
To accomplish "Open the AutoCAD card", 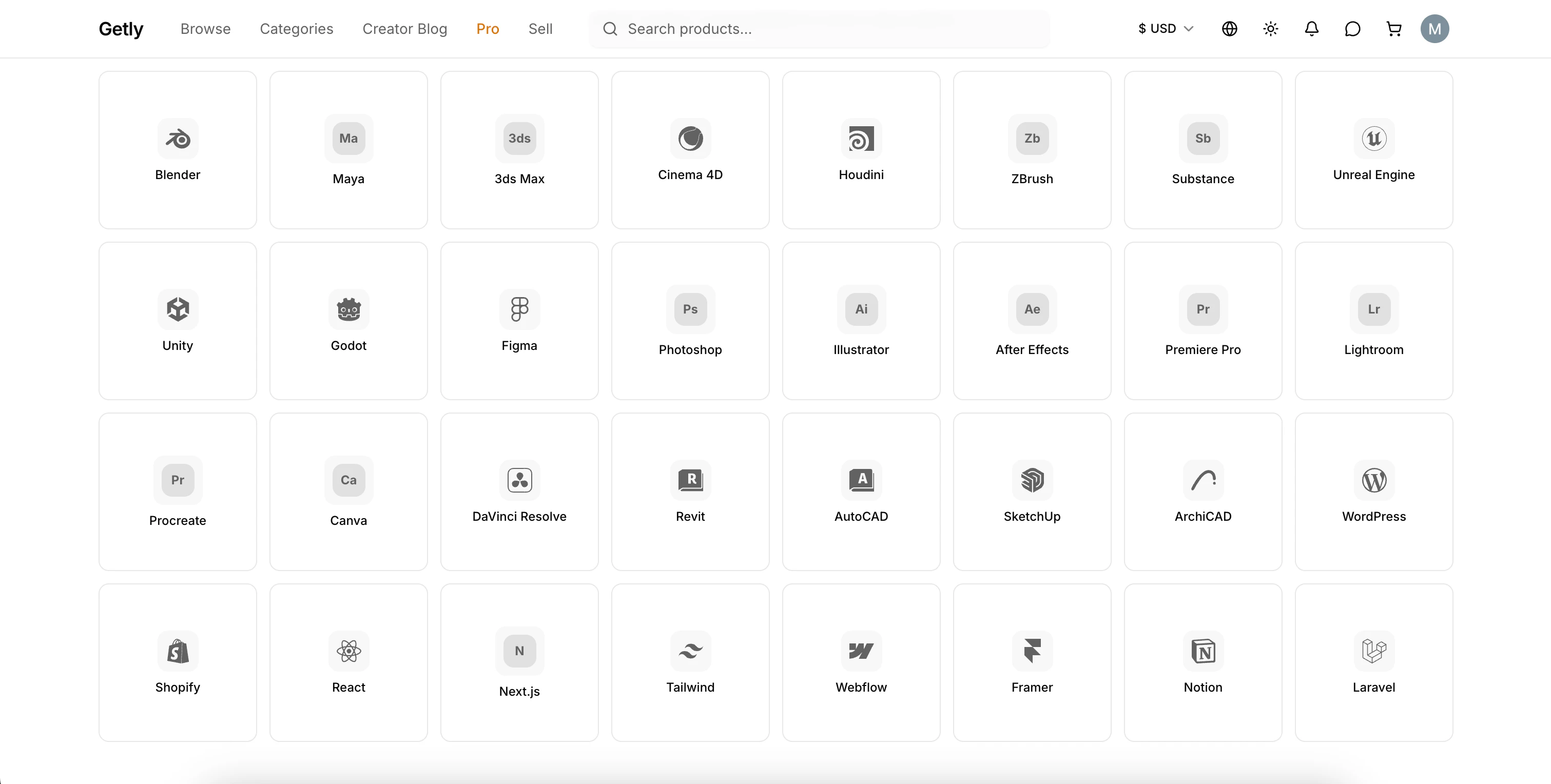I will coord(862,492).
